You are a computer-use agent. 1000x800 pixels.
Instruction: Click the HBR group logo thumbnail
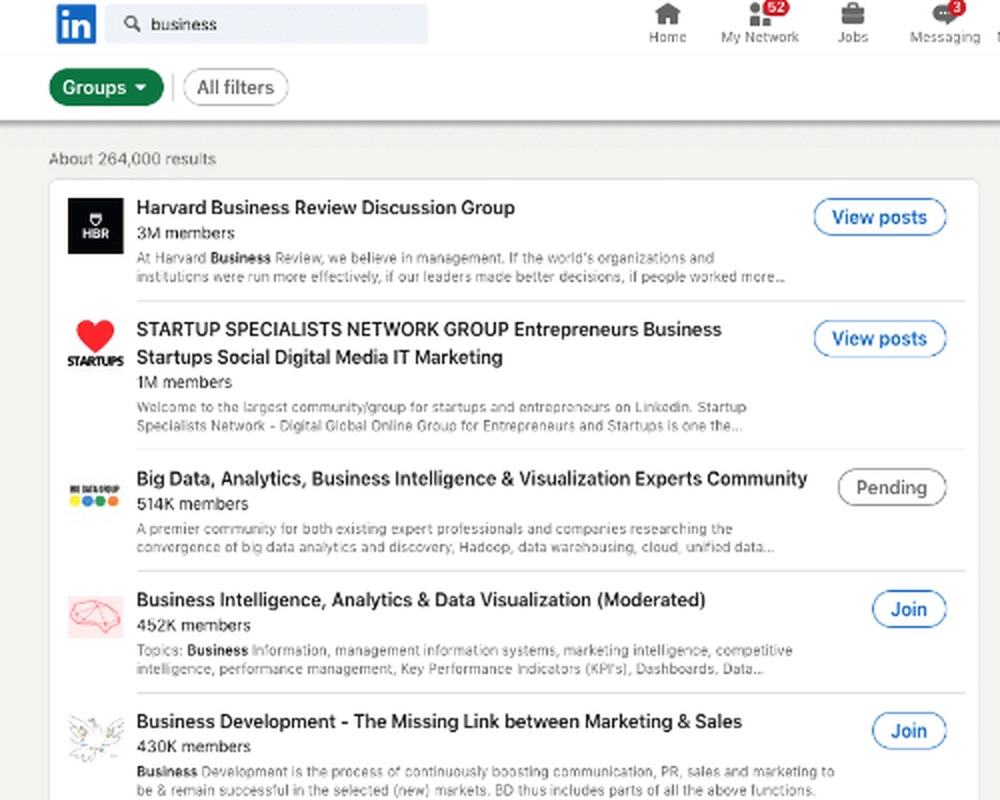pyautogui.click(x=96, y=226)
